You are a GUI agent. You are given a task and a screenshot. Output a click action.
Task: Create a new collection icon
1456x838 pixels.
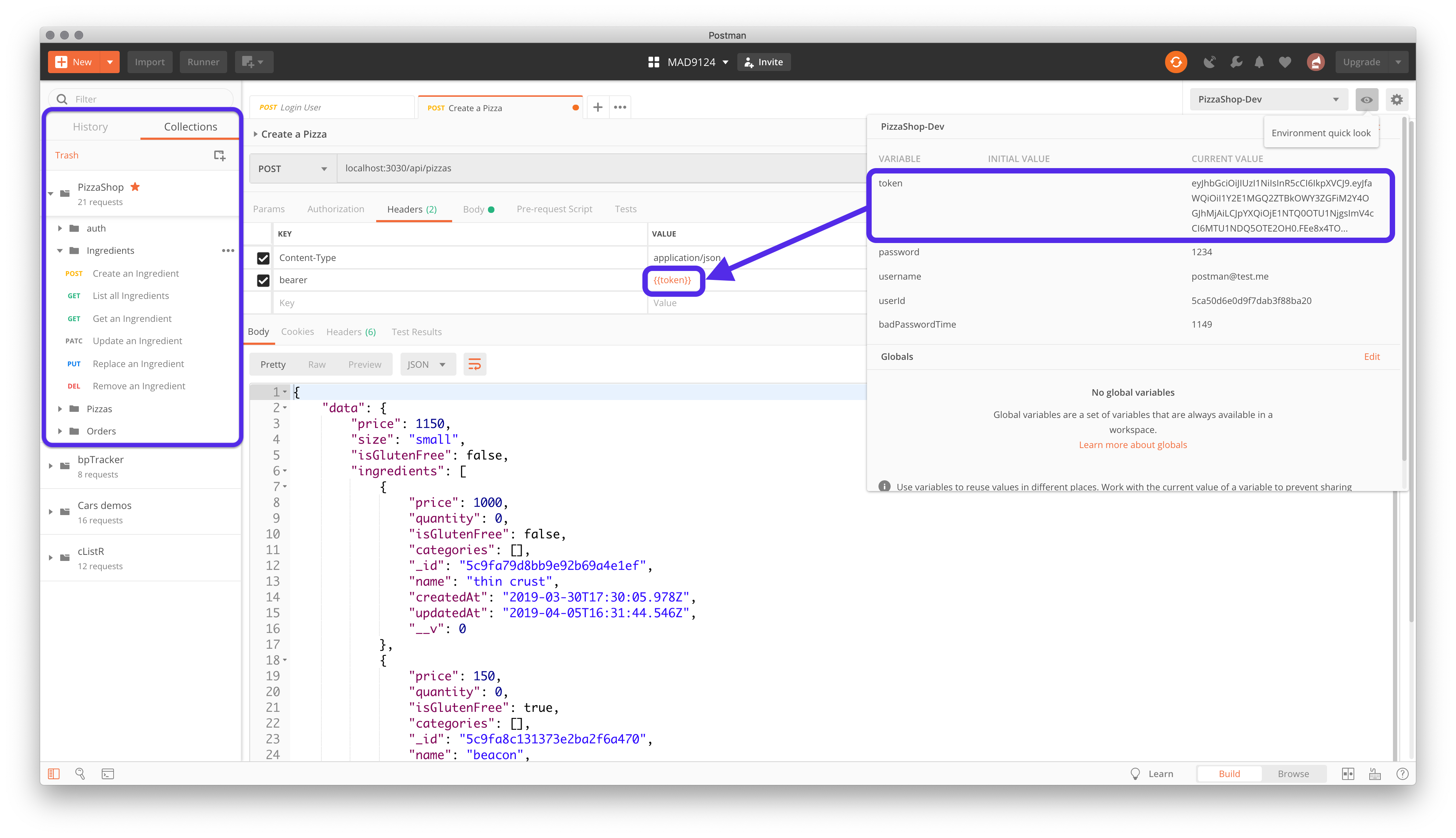point(219,156)
